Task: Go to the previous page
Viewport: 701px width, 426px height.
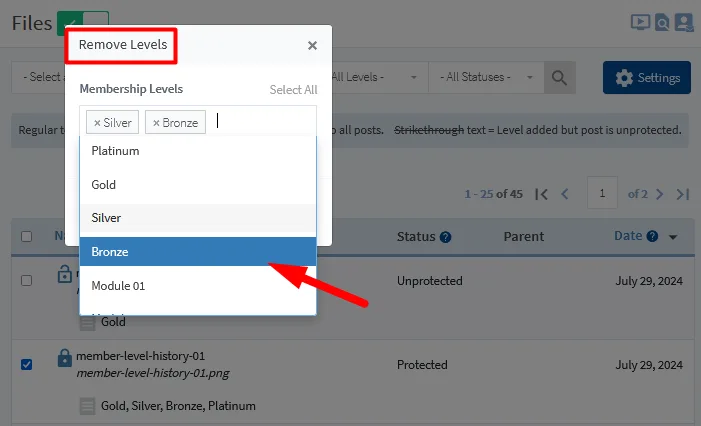Action: (565, 194)
